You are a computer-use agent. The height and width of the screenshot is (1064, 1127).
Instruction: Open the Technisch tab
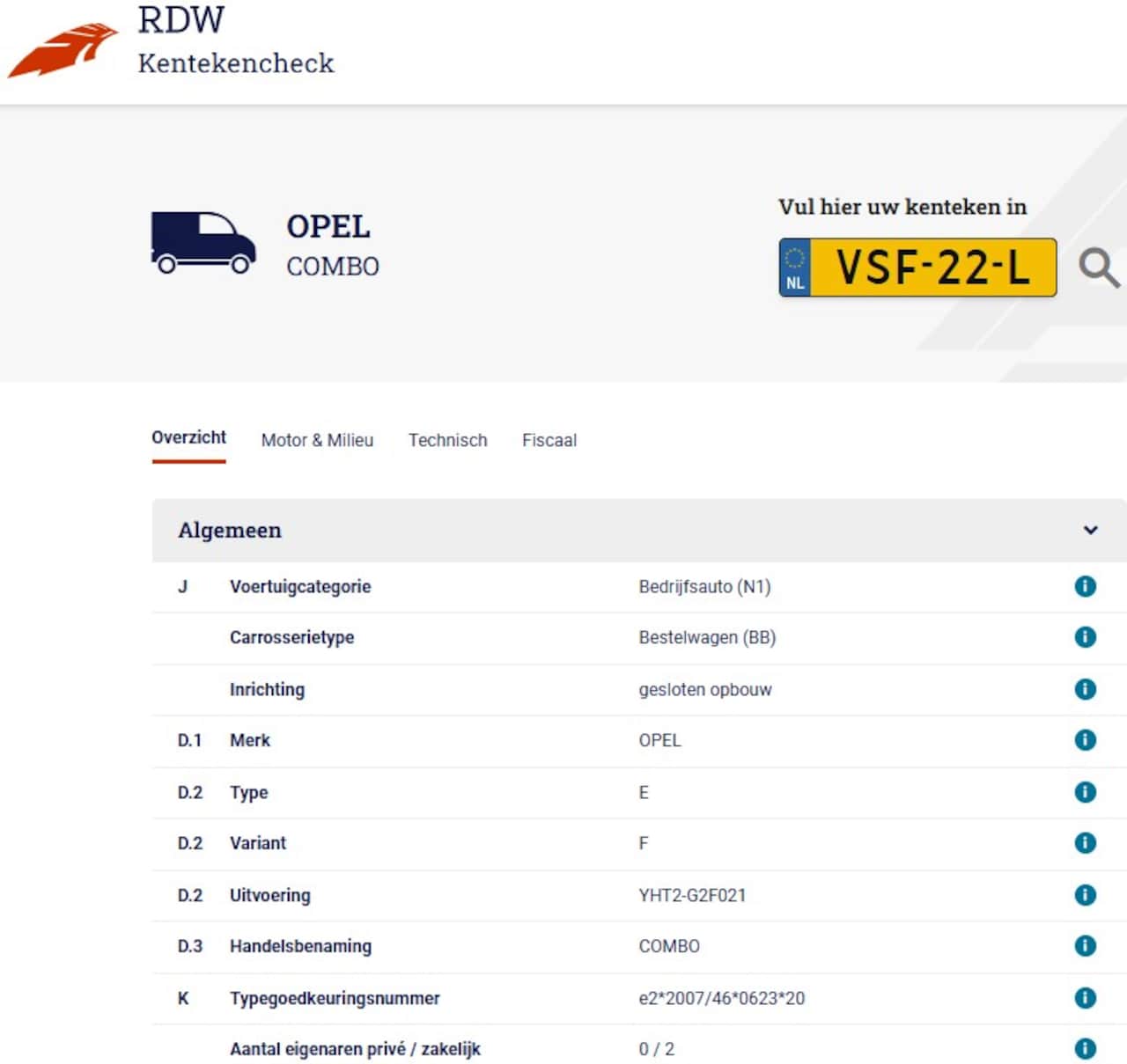pyautogui.click(x=447, y=440)
